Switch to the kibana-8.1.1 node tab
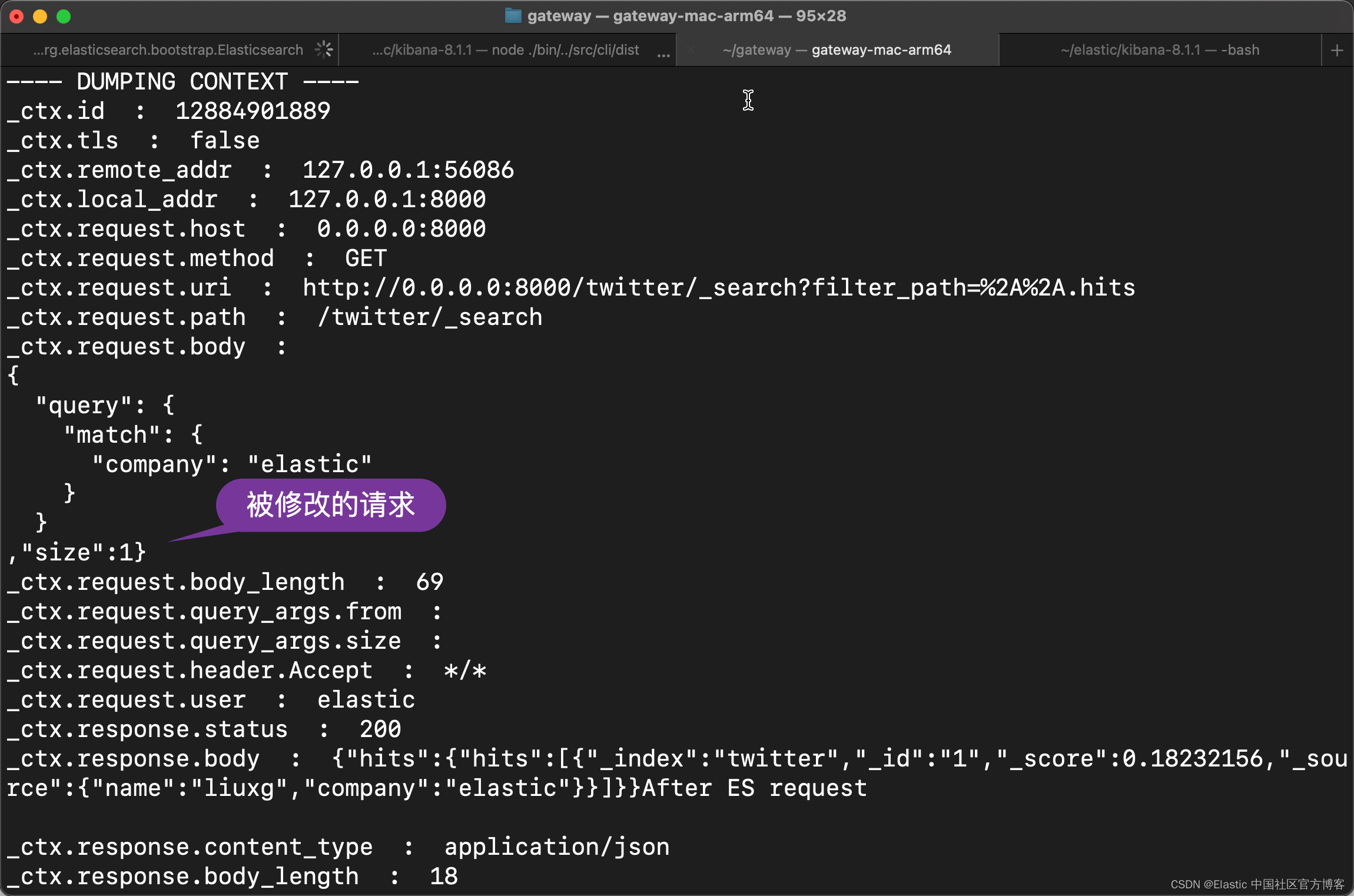Screen dimensions: 1354x896 (x=505, y=50)
